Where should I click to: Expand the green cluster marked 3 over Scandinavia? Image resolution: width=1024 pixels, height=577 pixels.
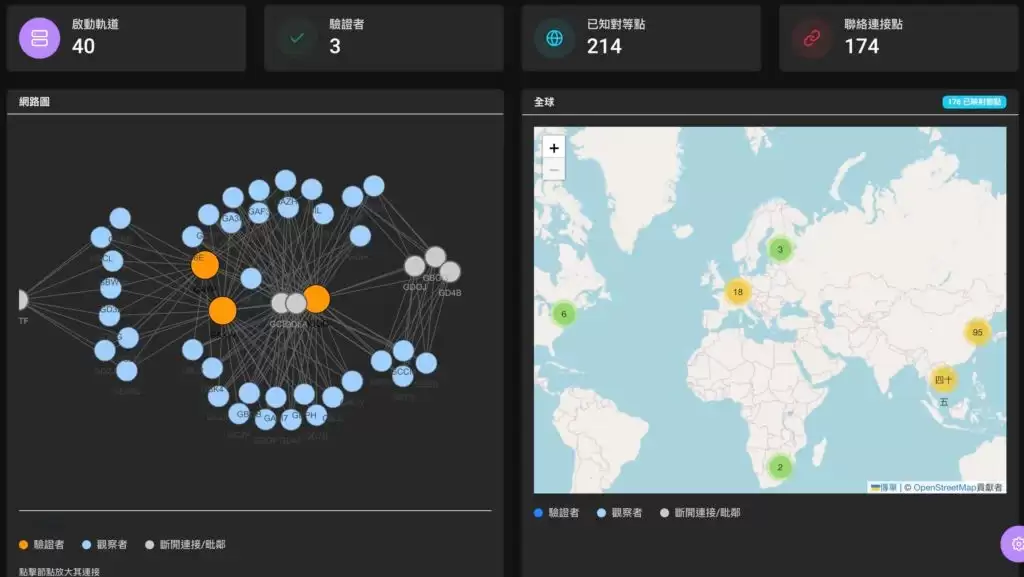[x=780, y=249]
